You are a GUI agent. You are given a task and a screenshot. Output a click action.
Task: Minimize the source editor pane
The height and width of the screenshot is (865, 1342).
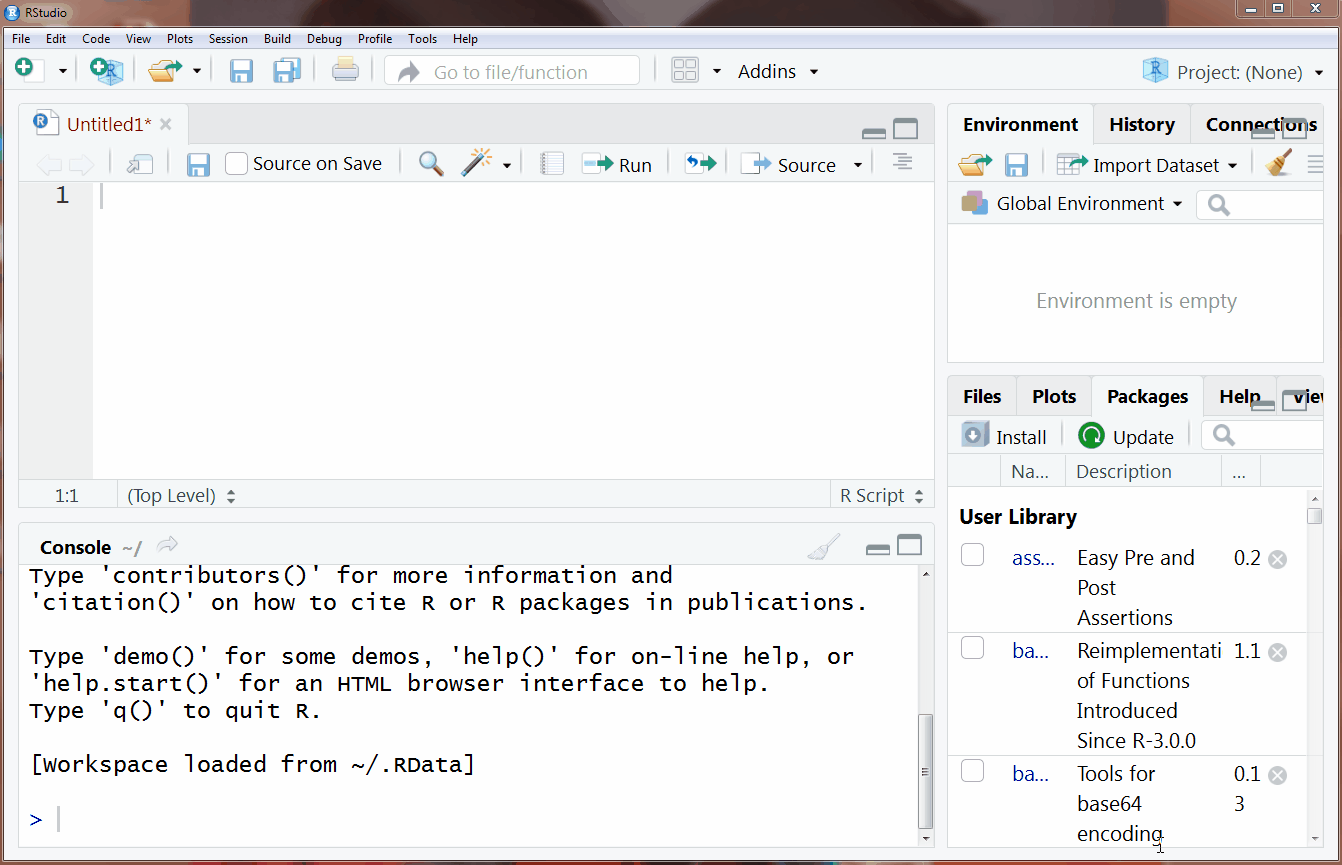click(x=873, y=131)
